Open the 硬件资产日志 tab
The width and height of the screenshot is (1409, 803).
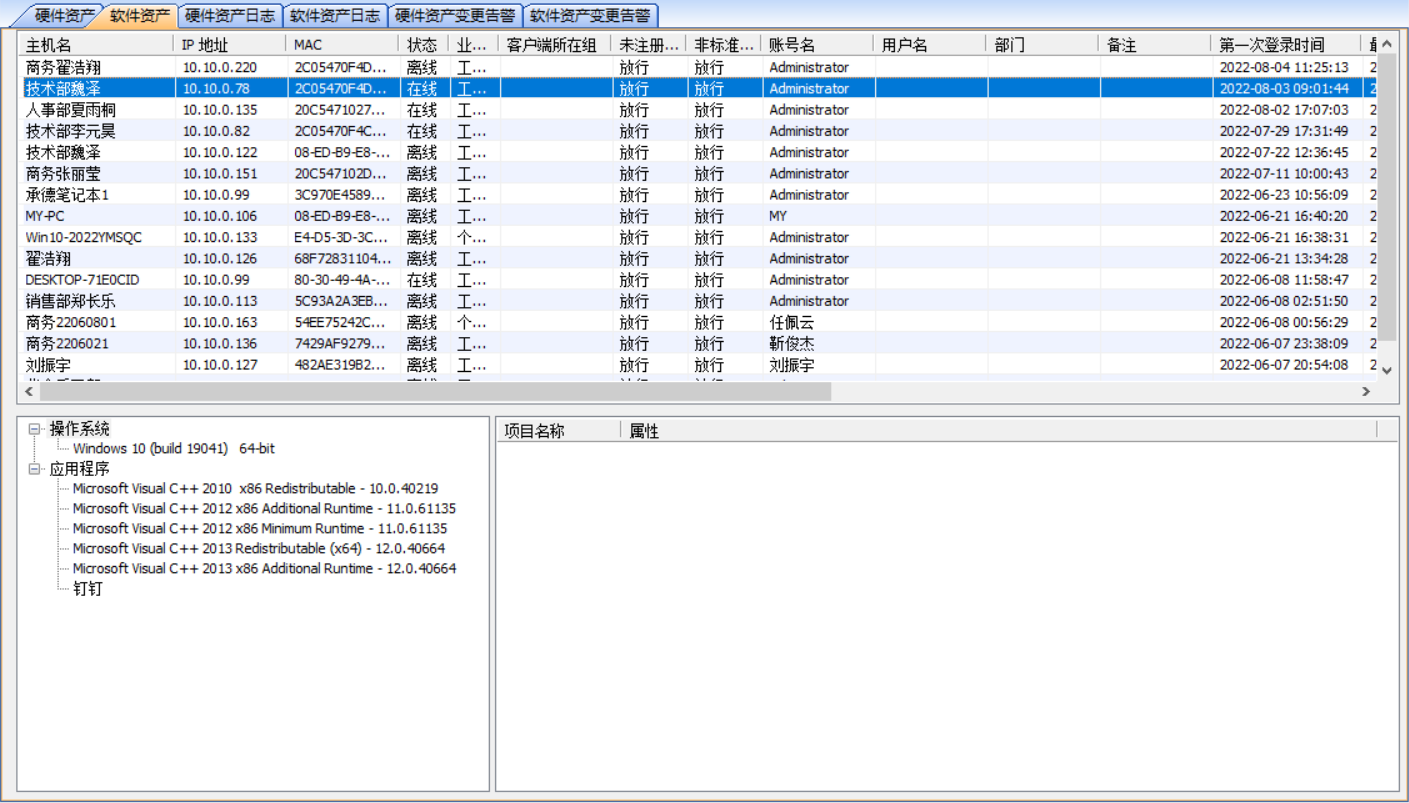pyautogui.click(x=229, y=16)
